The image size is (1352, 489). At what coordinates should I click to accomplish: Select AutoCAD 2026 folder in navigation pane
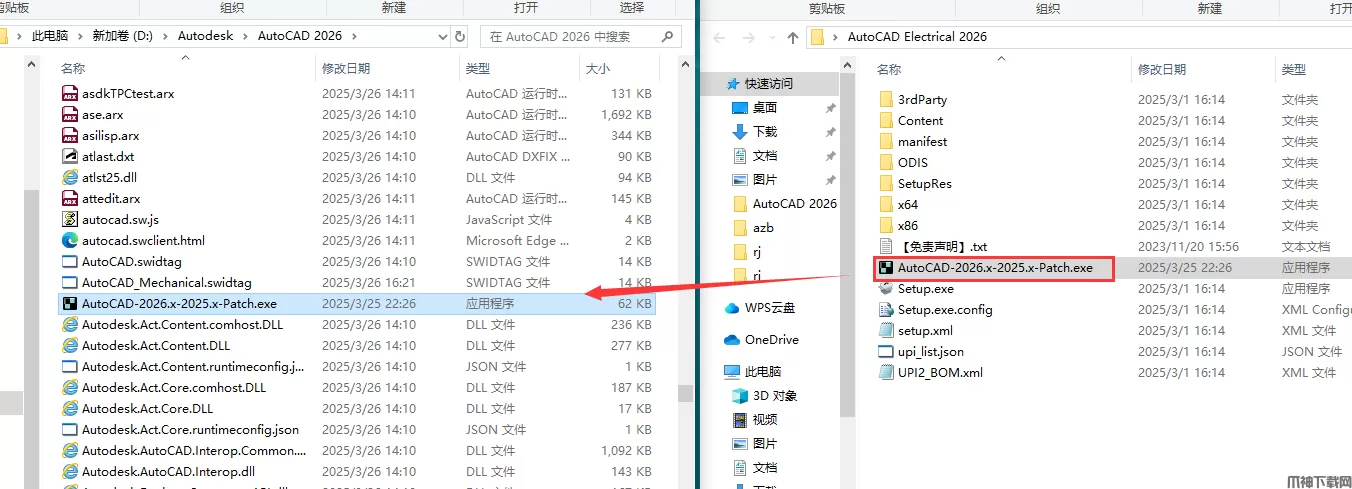pyautogui.click(x=795, y=203)
